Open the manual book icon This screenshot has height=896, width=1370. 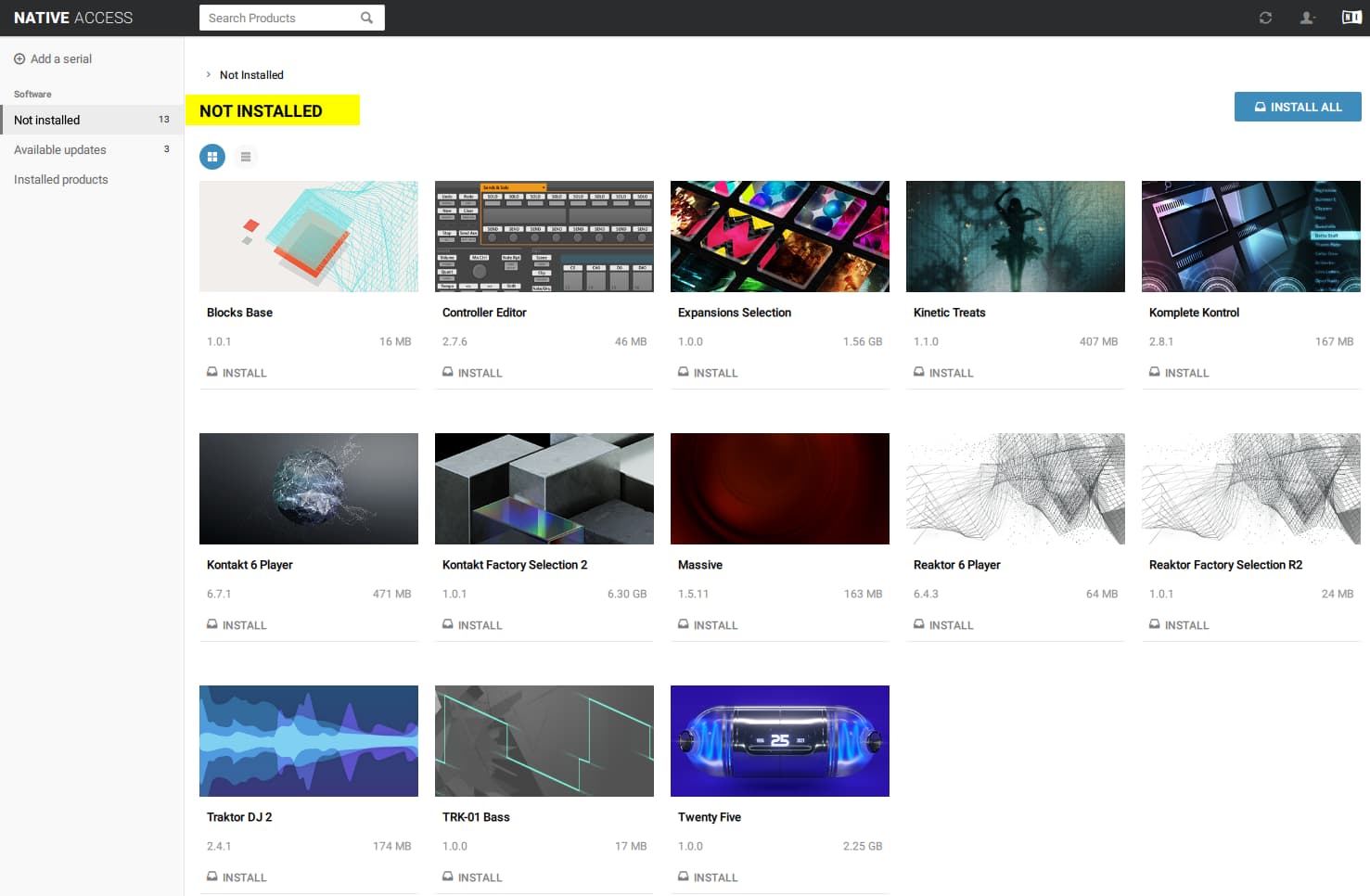[x=1351, y=18]
